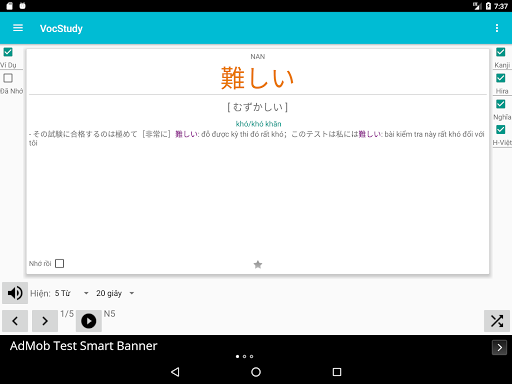Uncheck the Ví Dụ checkbox
The image size is (512, 384).
8,52
